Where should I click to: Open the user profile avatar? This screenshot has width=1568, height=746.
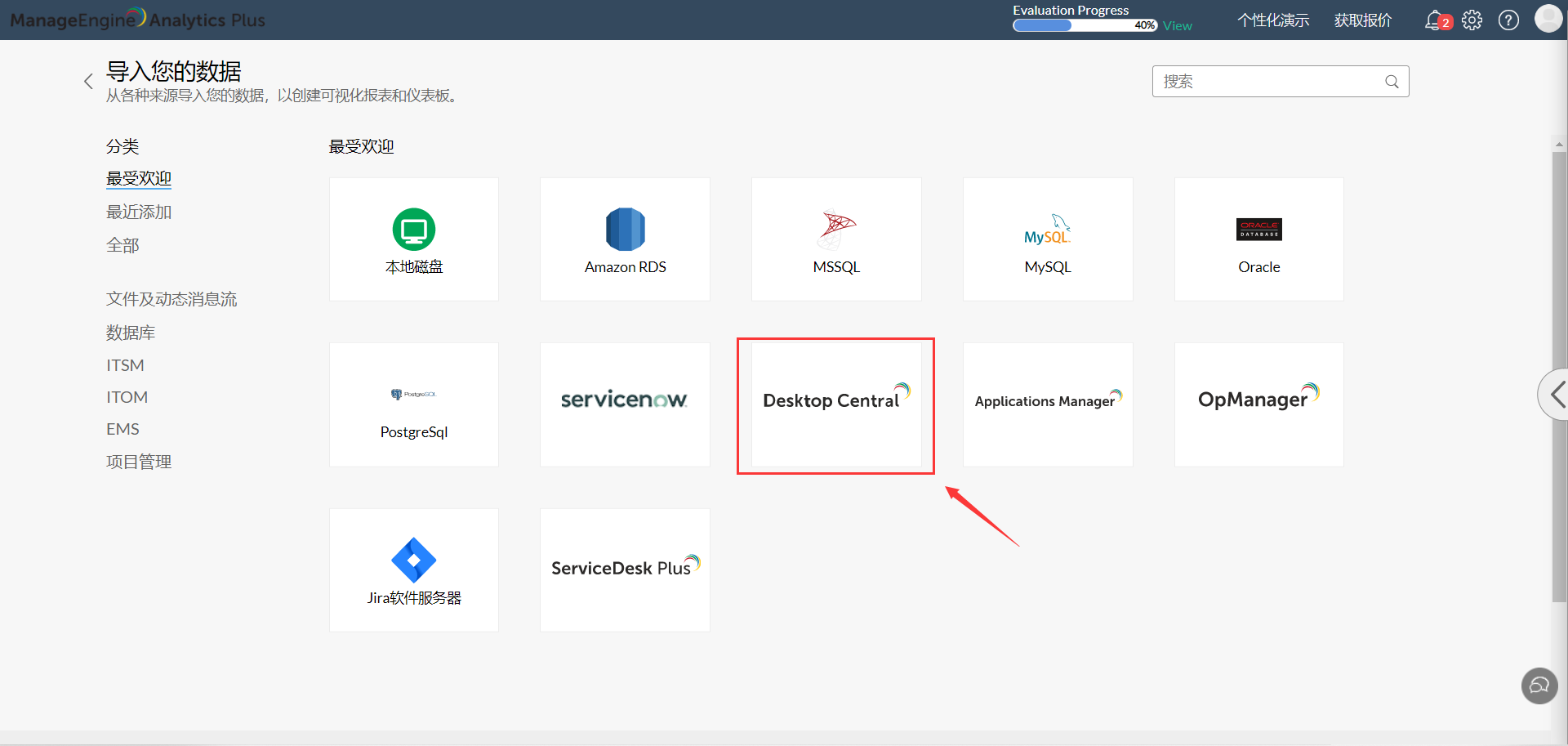(x=1548, y=18)
